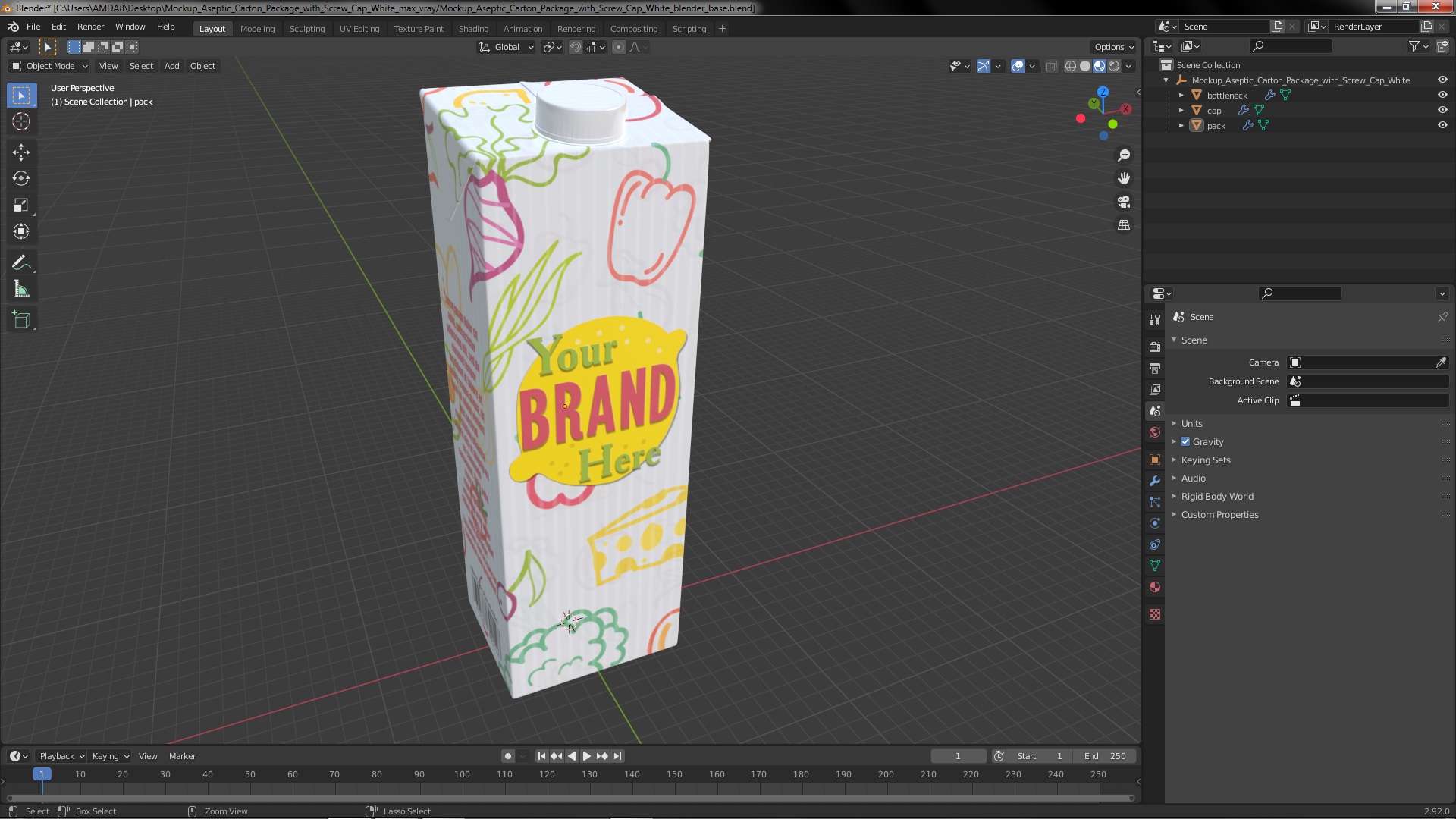Open the File menu
This screenshot has height=819, width=1456.
tap(33, 27)
